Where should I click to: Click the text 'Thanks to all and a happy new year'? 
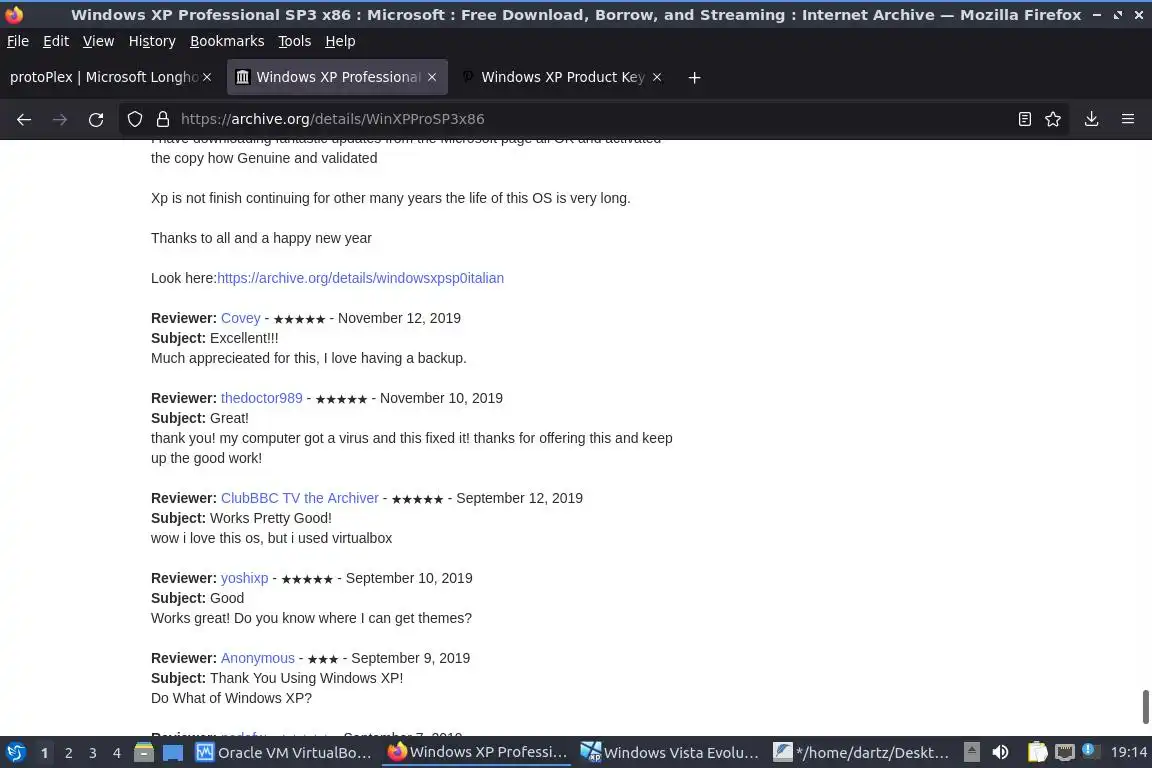coord(261,238)
